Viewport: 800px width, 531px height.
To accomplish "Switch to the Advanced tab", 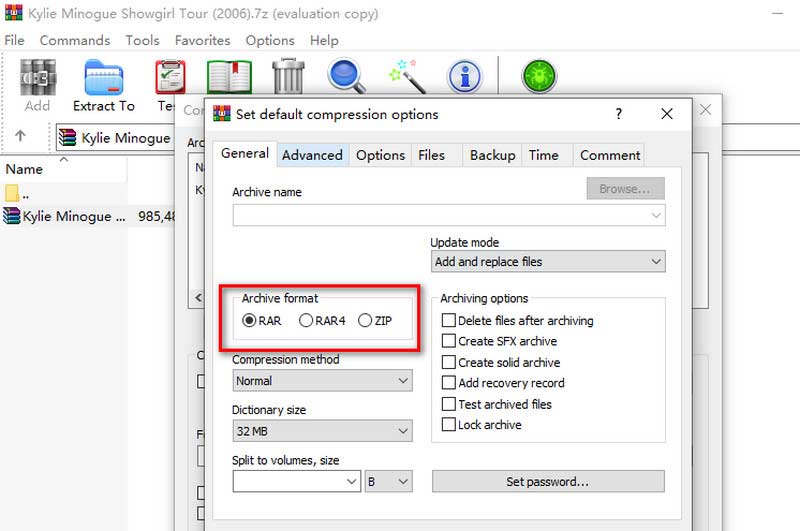I will tap(312, 155).
